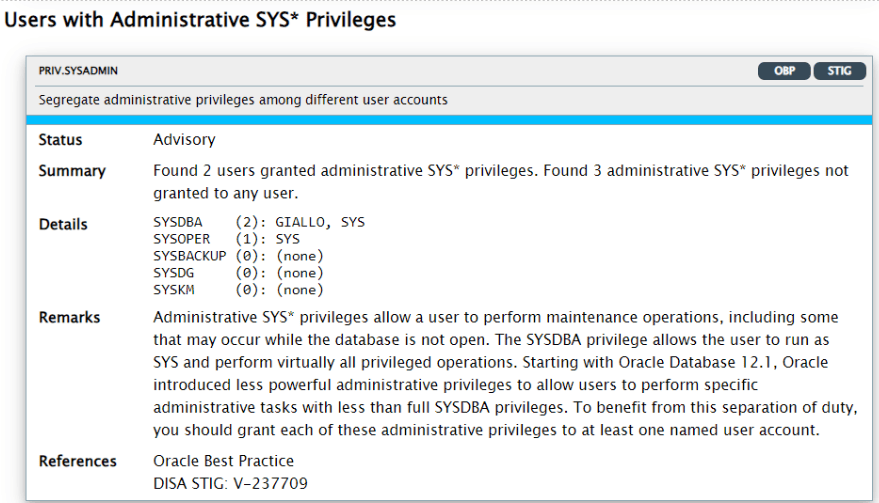Select the SYSKM details line

click(238, 289)
